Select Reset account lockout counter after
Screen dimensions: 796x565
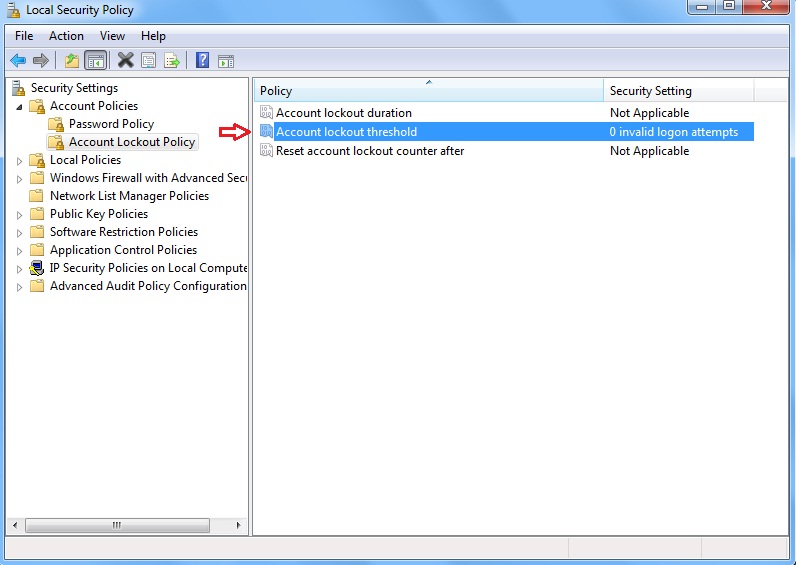[369, 151]
